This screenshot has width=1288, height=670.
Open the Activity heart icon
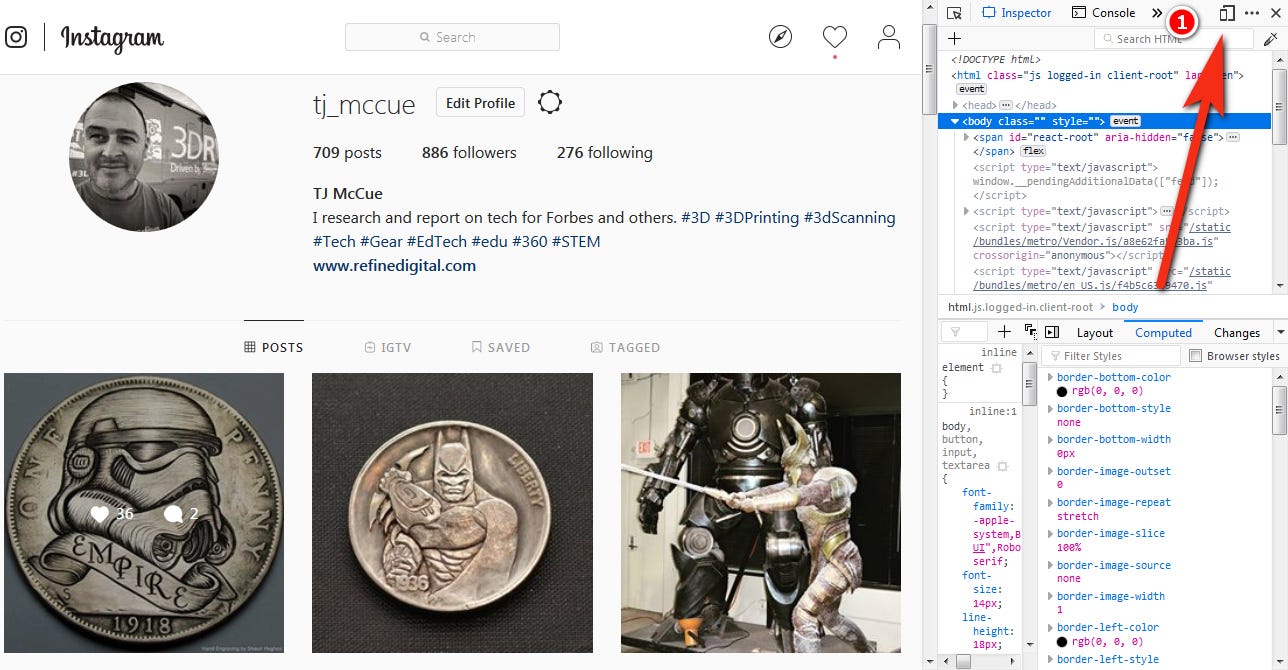pos(835,38)
